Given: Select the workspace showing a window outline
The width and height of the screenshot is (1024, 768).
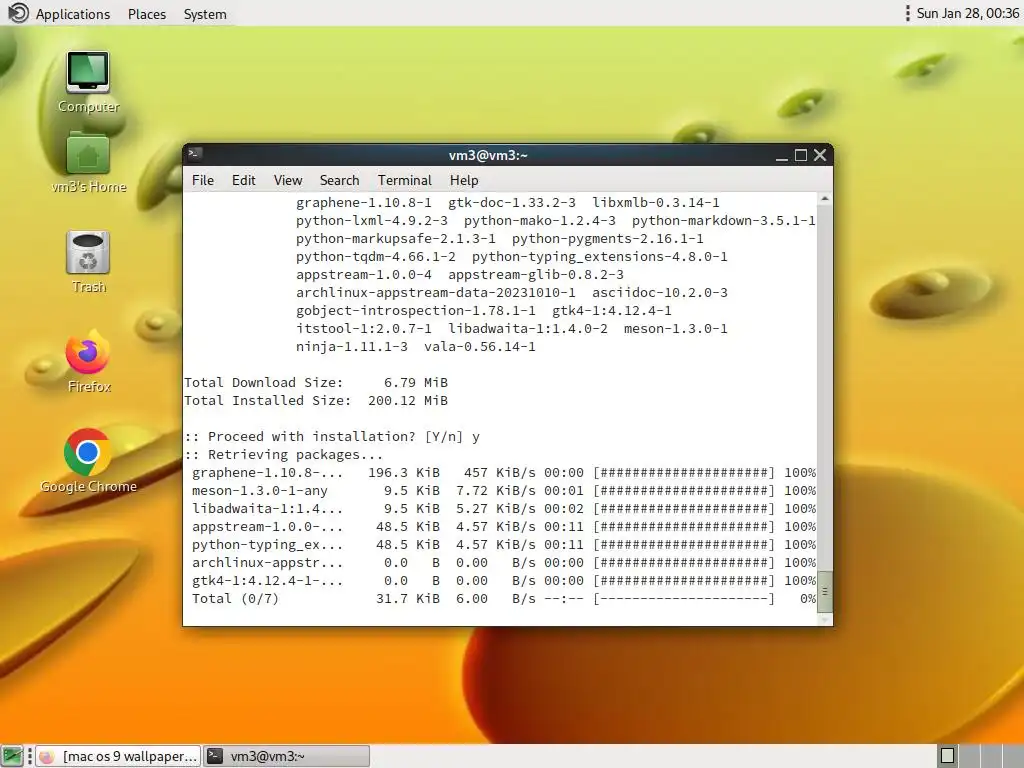Looking at the screenshot, I should point(948,756).
